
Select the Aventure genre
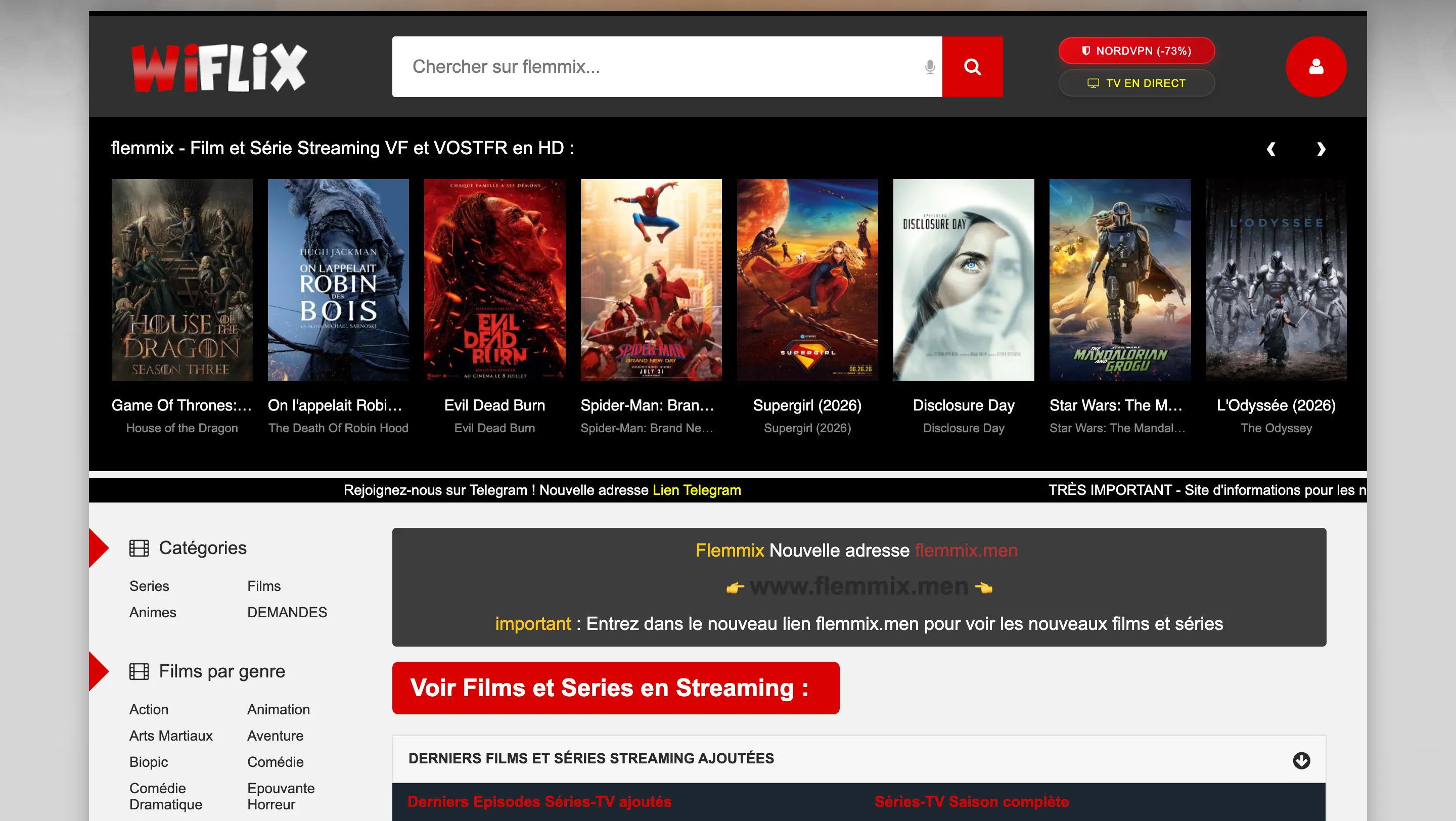tap(275, 735)
